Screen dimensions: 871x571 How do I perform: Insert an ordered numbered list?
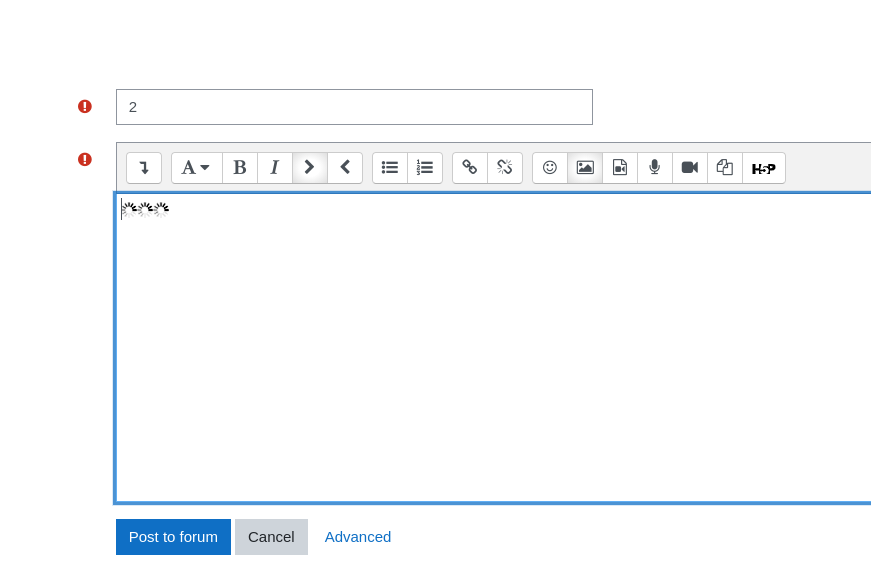coord(425,168)
